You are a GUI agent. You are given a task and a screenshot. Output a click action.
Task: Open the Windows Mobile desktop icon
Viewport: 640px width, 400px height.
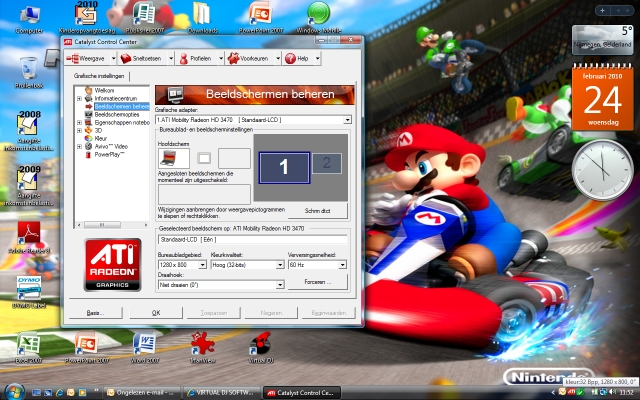(318, 18)
